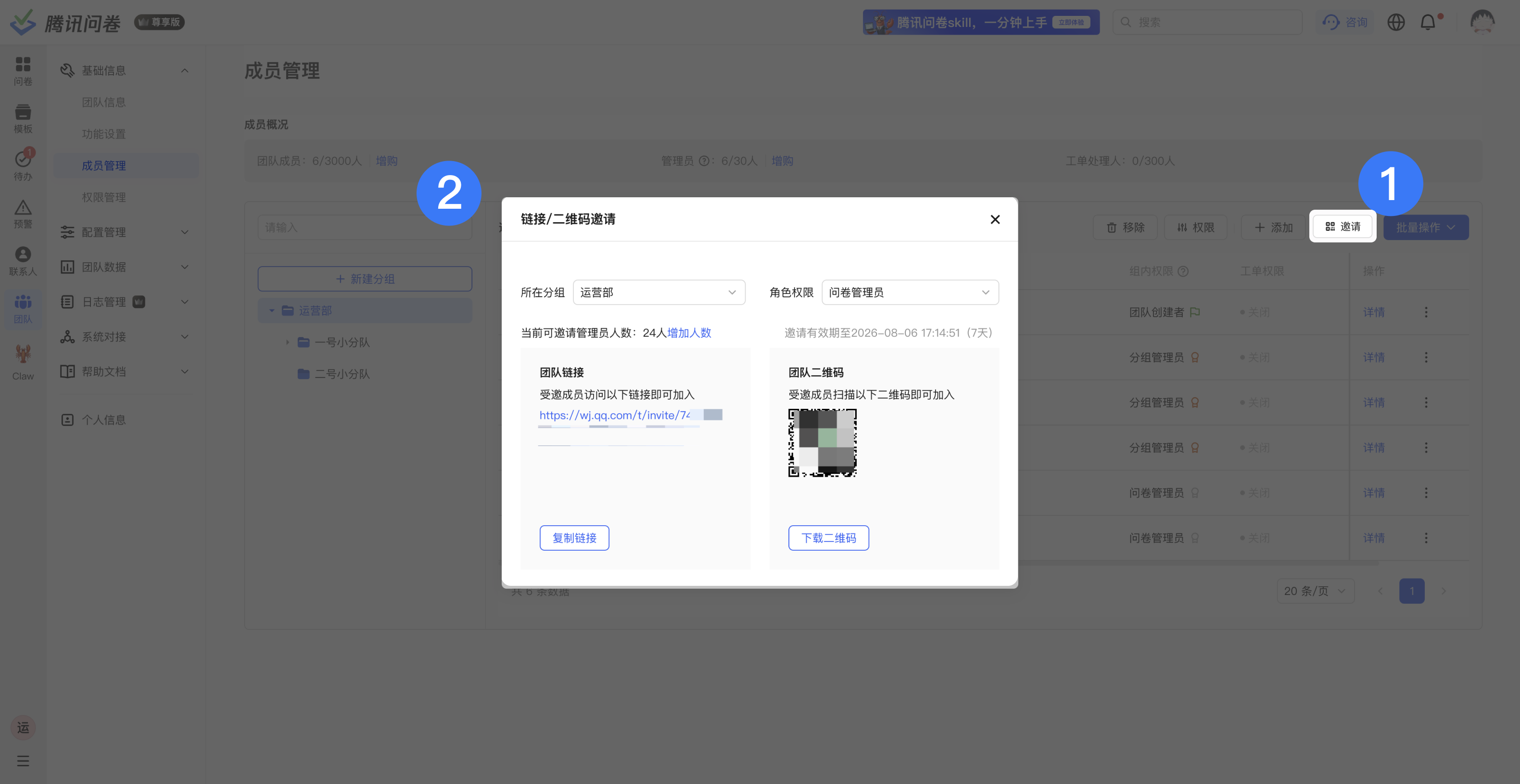Select the 团队 team icon
This screenshot has width=1520, height=784.
(23, 309)
